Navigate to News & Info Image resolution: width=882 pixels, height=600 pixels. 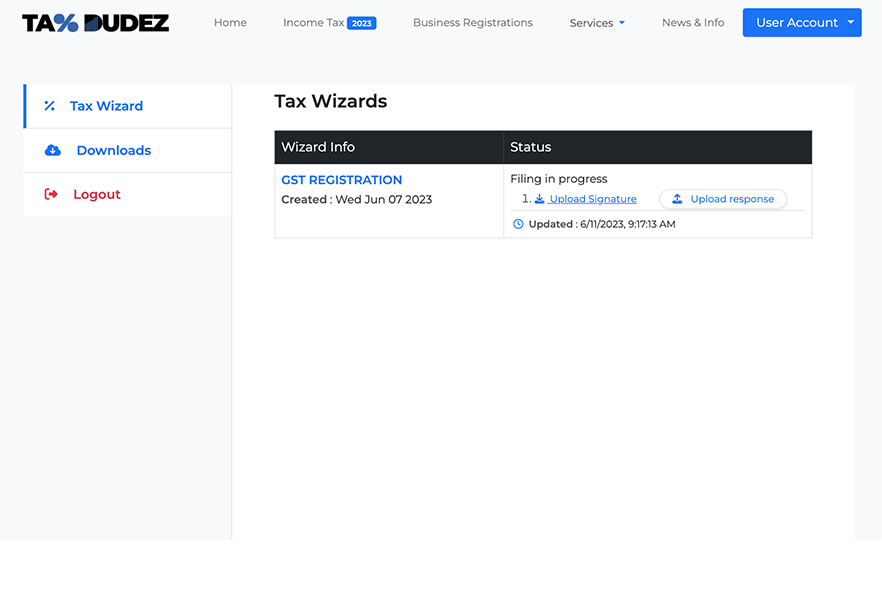[x=693, y=23]
